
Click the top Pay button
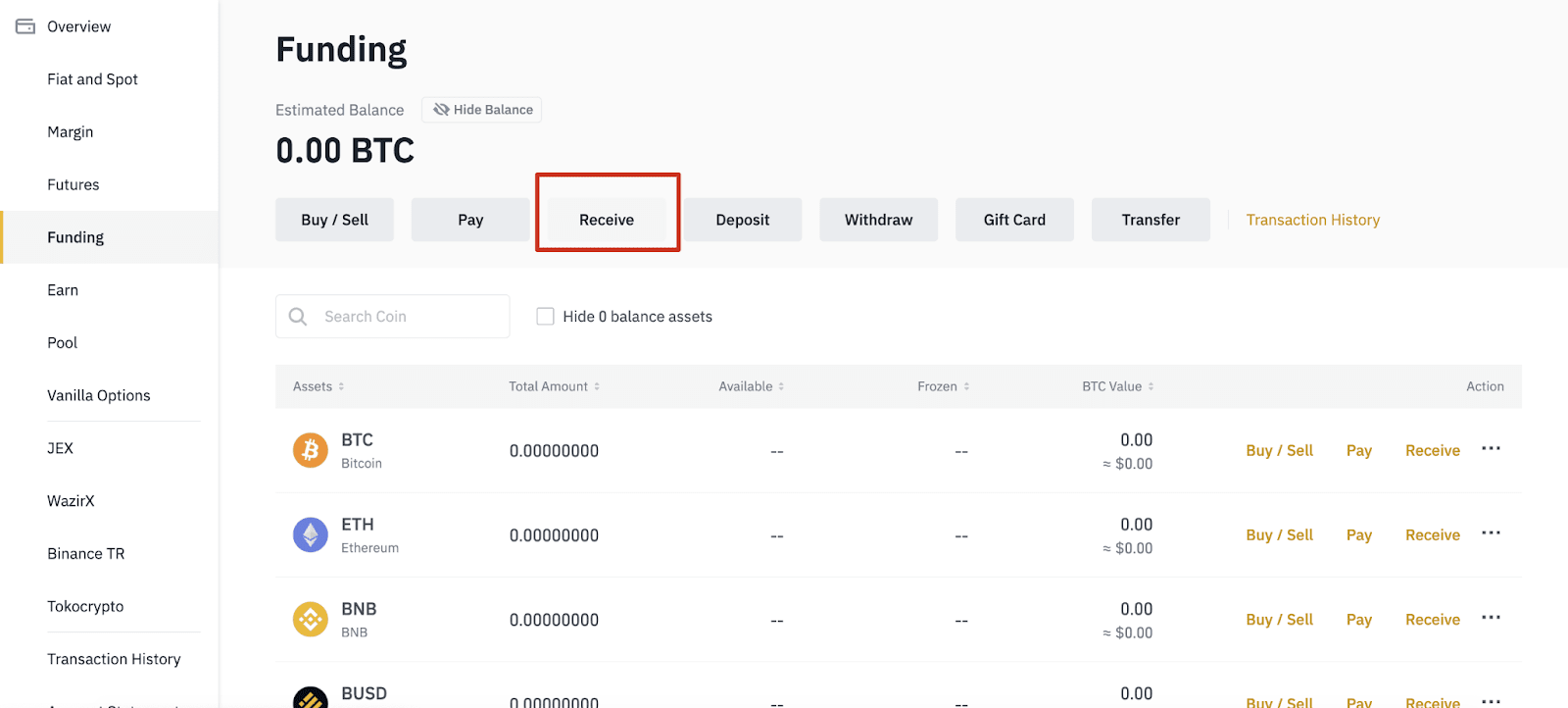470,220
